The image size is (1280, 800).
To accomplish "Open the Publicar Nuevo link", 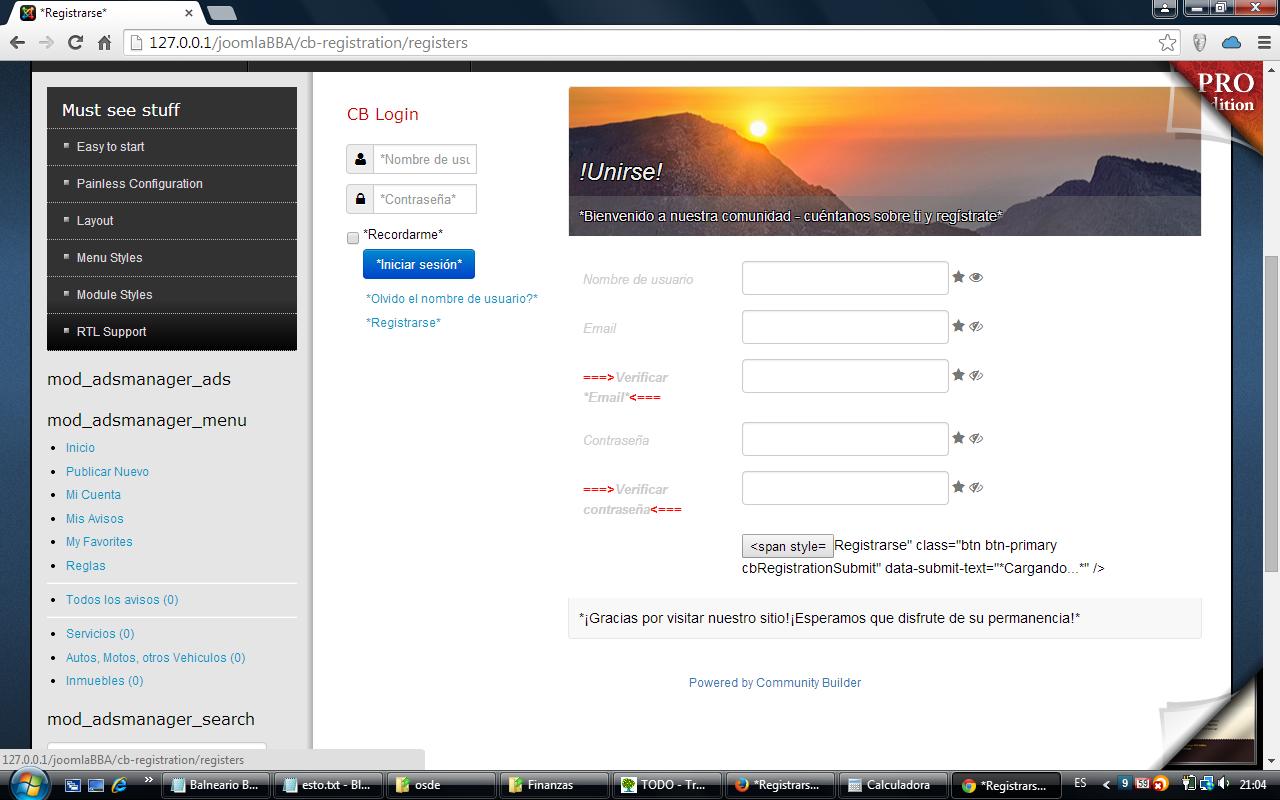I will pyautogui.click(x=107, y=472).
